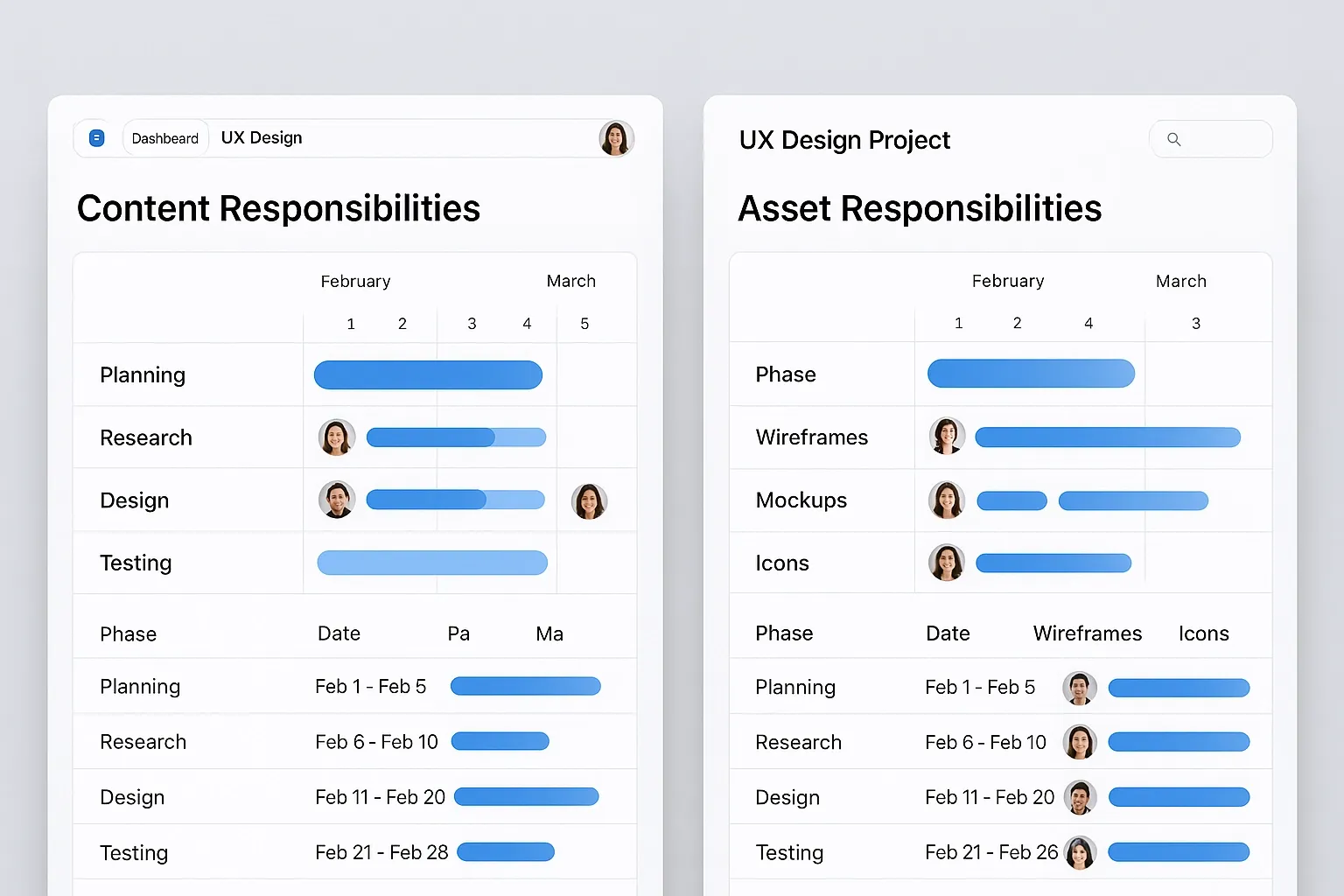
Task: Select the Wireframes assignee avatar
Action: click(x=947, y=437)
